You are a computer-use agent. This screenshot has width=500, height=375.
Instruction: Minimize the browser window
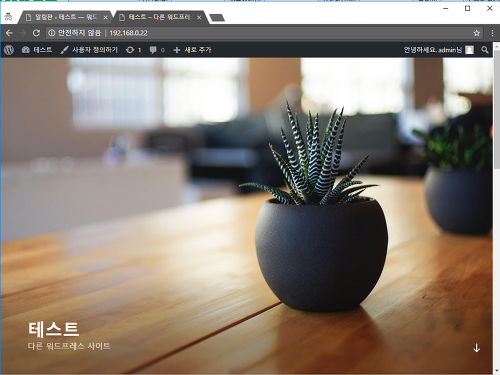click(446, 8)
